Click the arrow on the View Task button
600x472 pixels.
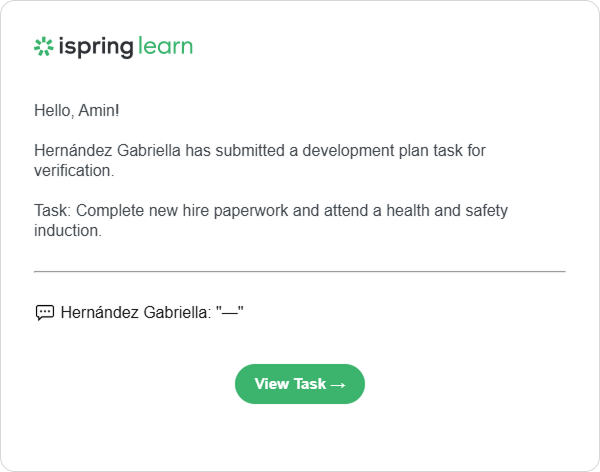[338, 385]
